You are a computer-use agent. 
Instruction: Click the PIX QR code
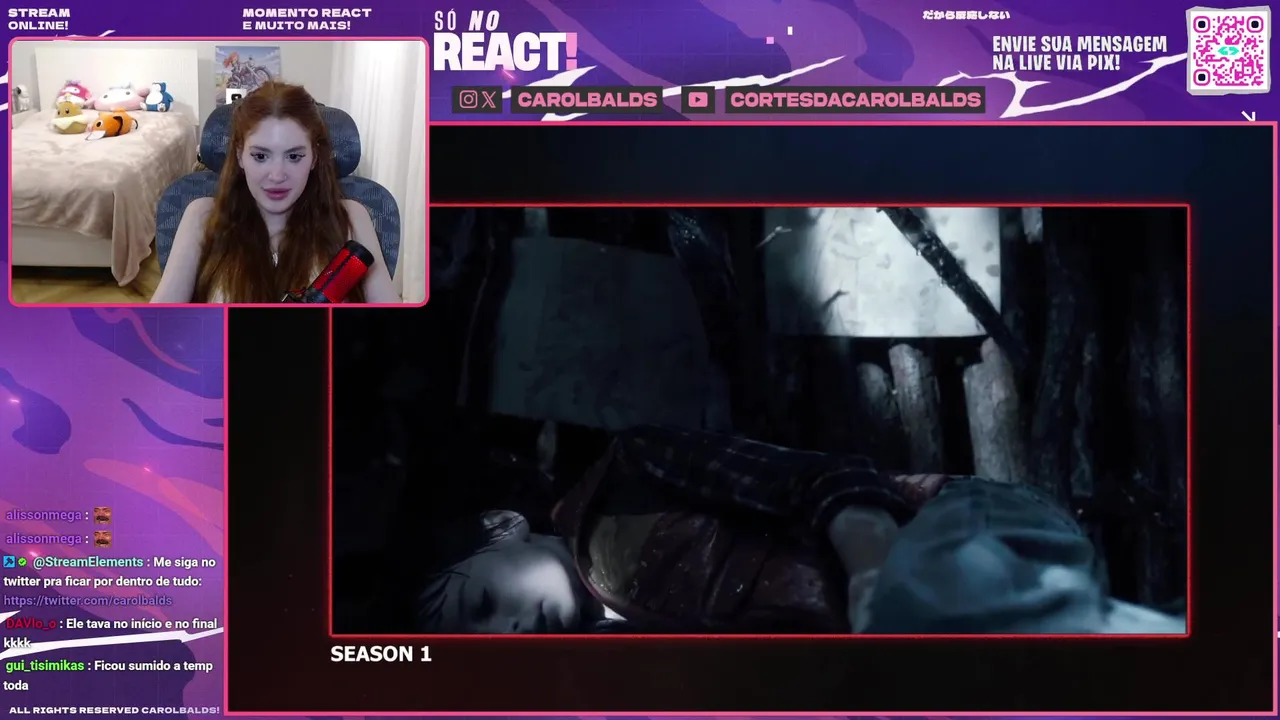click(1229, 50)
